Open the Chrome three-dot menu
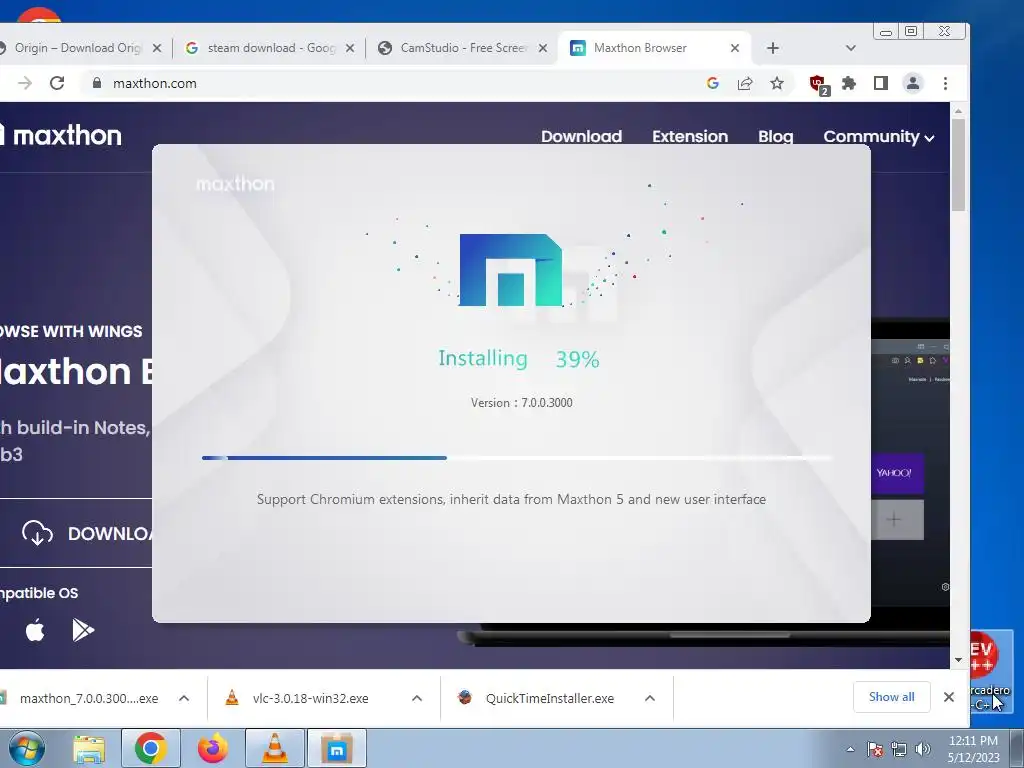 coord(945,83)
